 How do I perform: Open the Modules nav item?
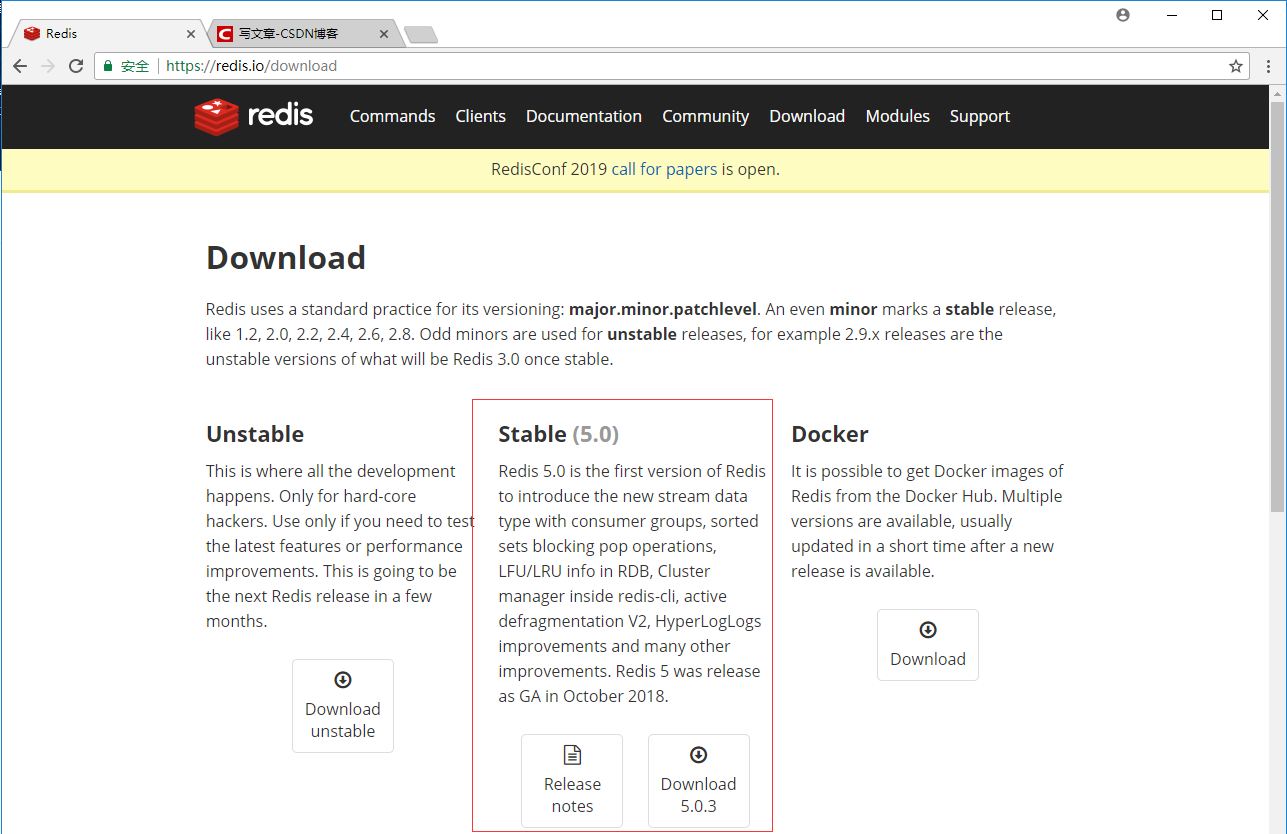click(898, 116)
